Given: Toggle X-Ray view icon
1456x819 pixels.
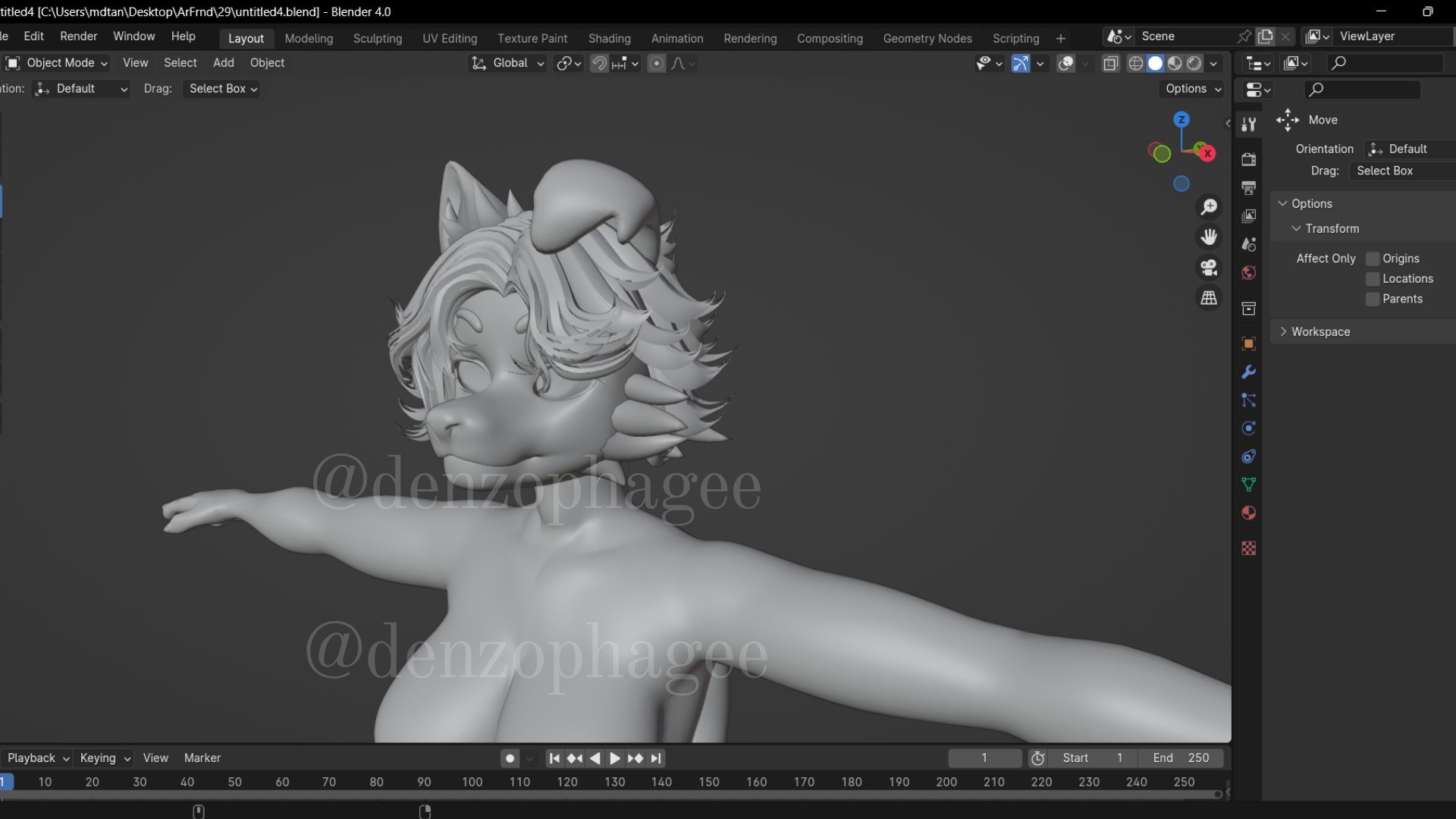Looking at the screenshot, I should 1111,64.
